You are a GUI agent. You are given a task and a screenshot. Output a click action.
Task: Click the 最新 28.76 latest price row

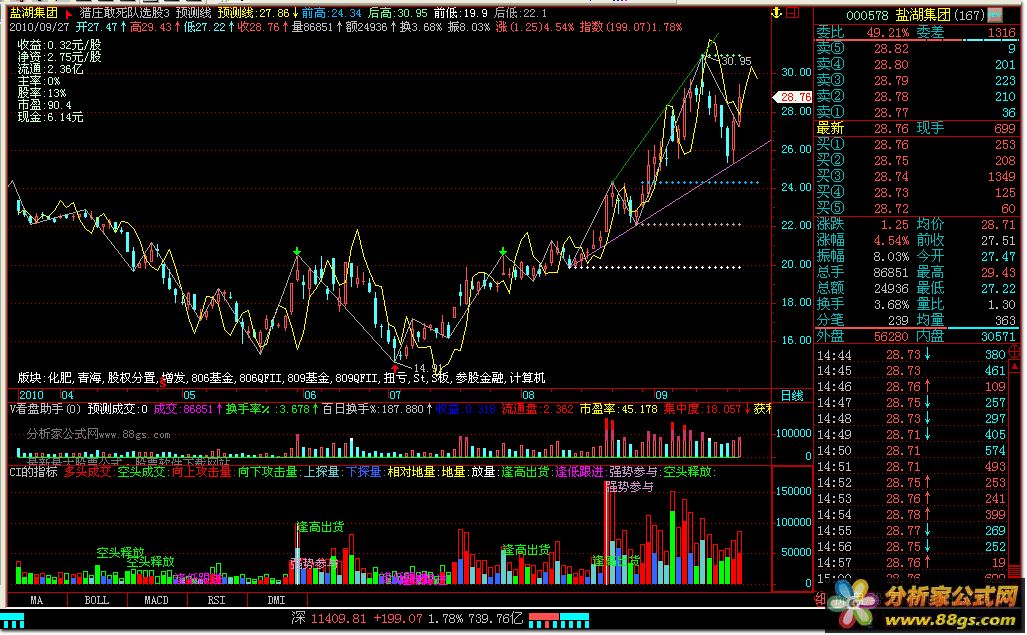[x=862, y=128]
